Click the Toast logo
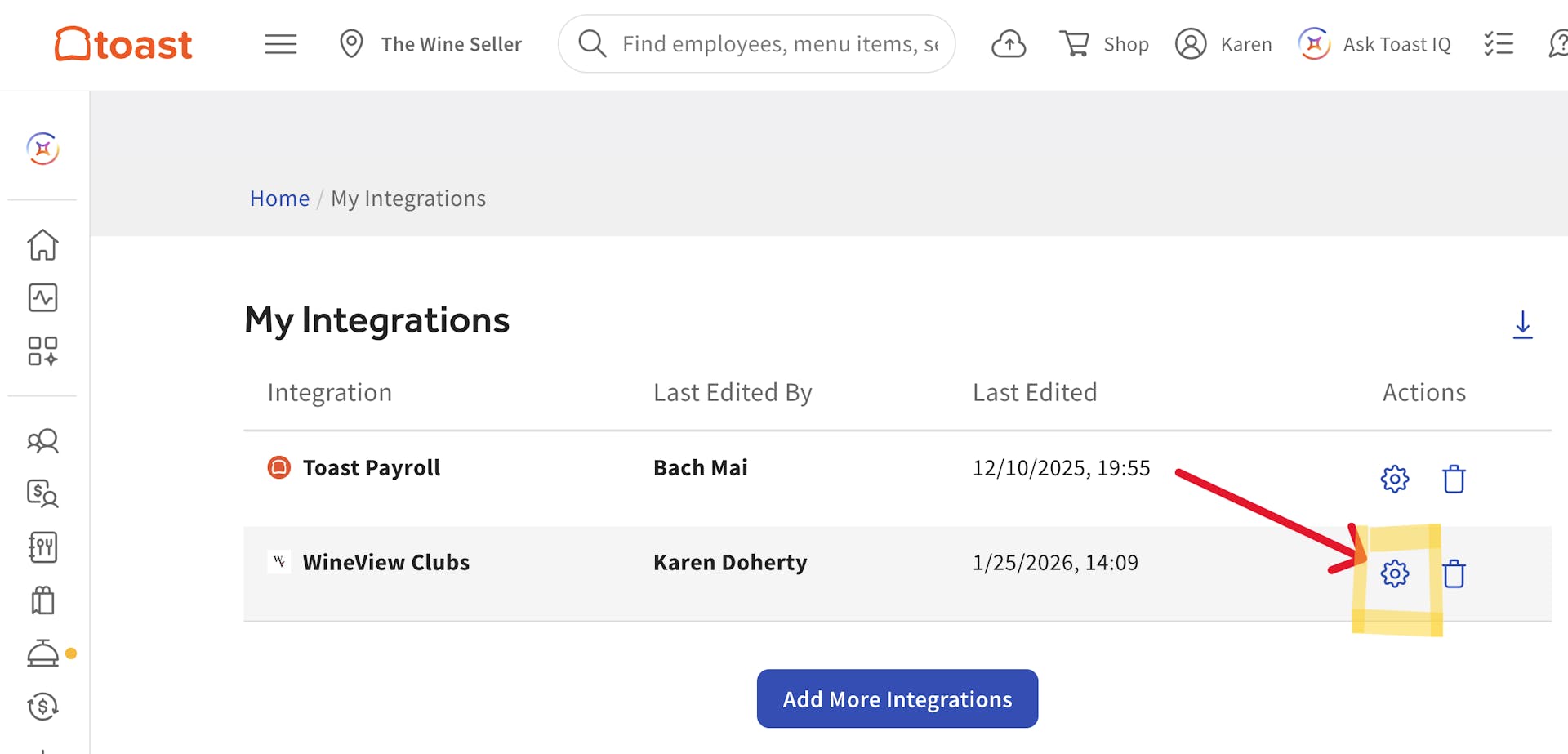 [124, 44]
